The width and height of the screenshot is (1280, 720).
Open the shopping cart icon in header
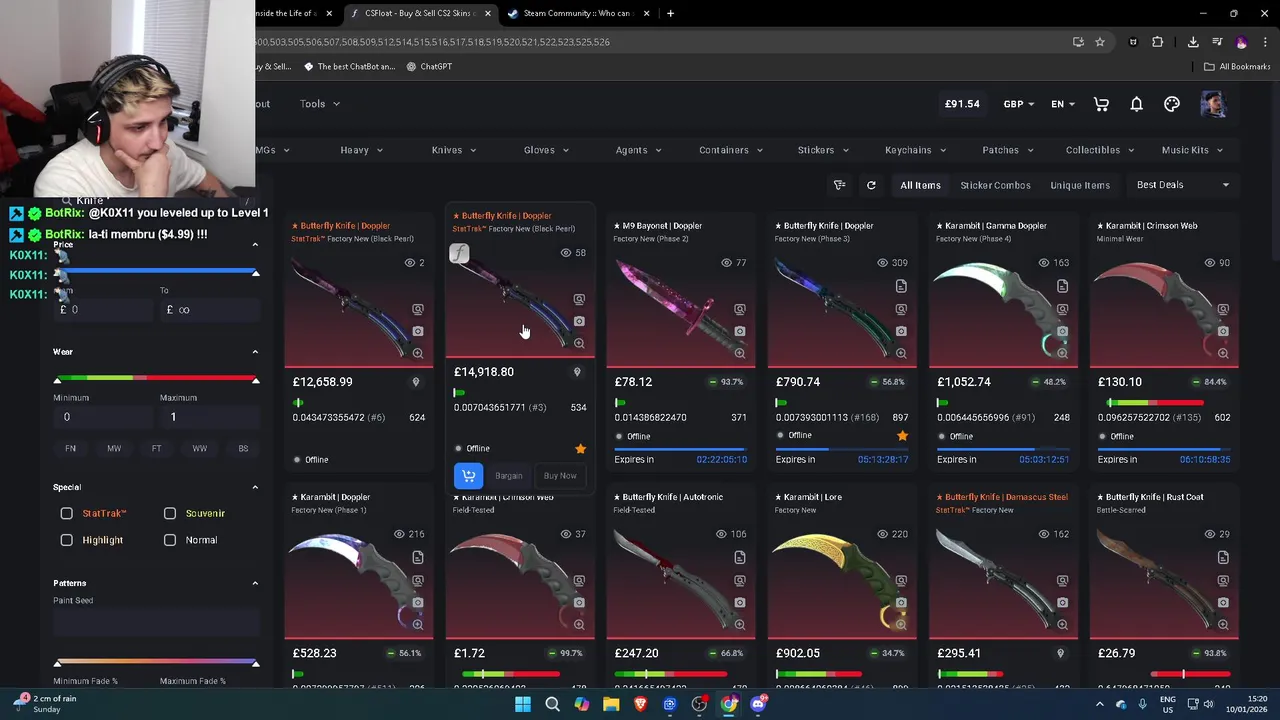click(x=1101, y=104)
